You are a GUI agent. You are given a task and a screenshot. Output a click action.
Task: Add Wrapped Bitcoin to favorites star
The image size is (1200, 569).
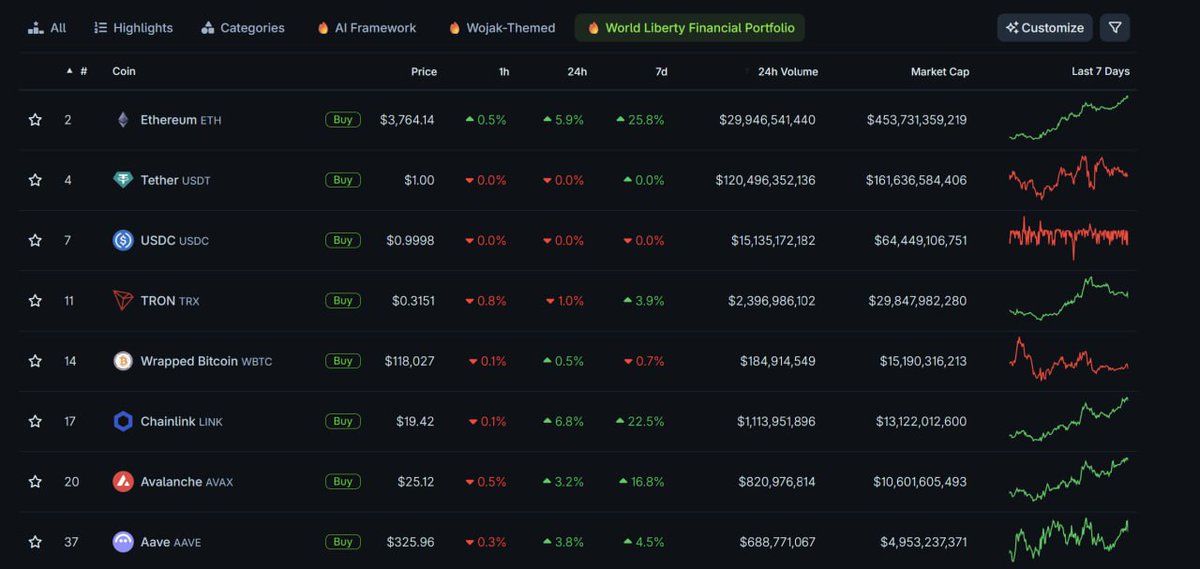coord(35,361)
